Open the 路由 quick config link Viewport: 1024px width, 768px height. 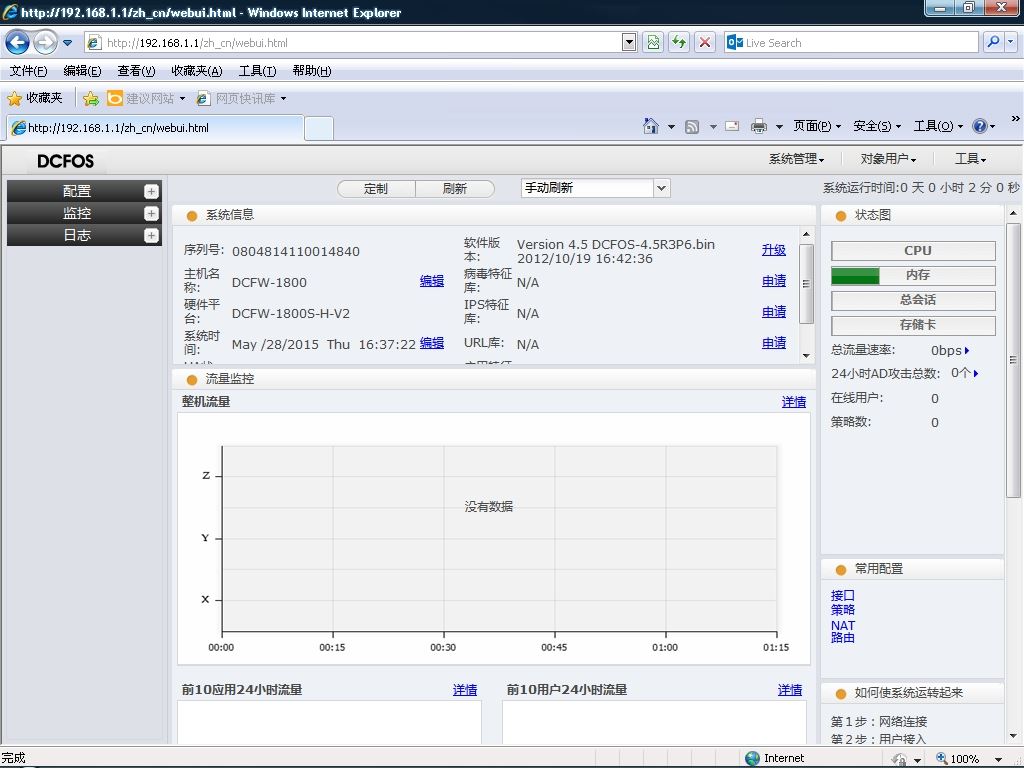(842, 638)
